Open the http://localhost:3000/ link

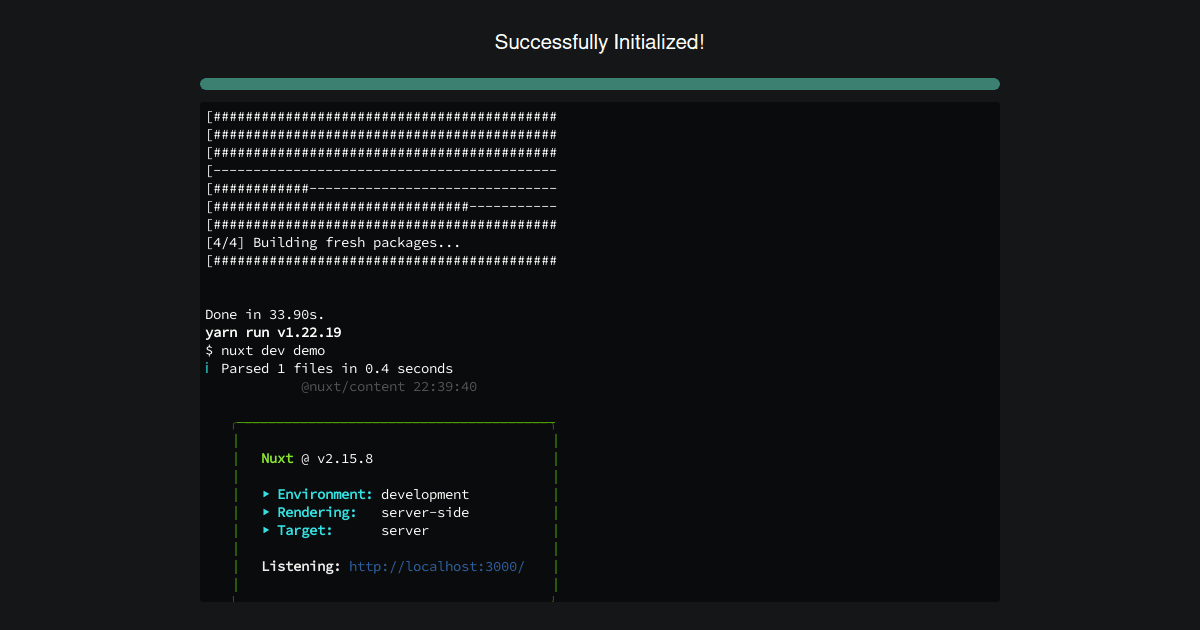point(437,566)
